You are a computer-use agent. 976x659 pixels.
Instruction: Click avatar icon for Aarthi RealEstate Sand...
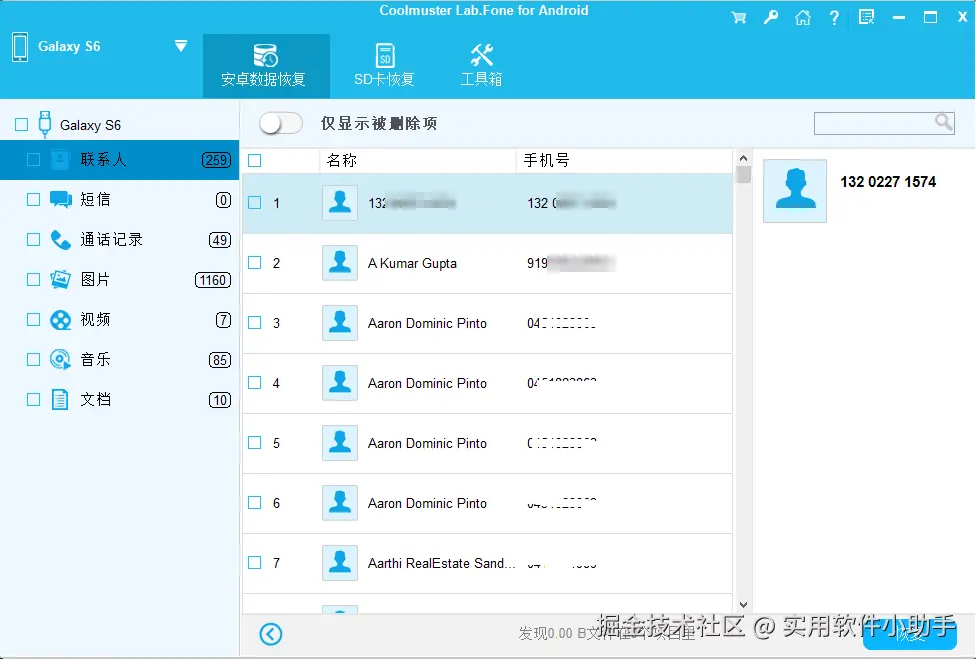pos(340,563)
